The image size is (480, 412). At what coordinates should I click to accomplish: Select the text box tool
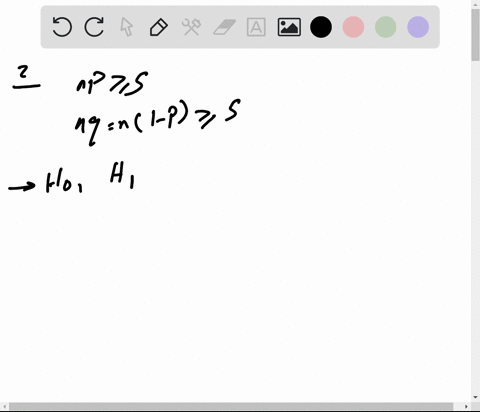256,27
